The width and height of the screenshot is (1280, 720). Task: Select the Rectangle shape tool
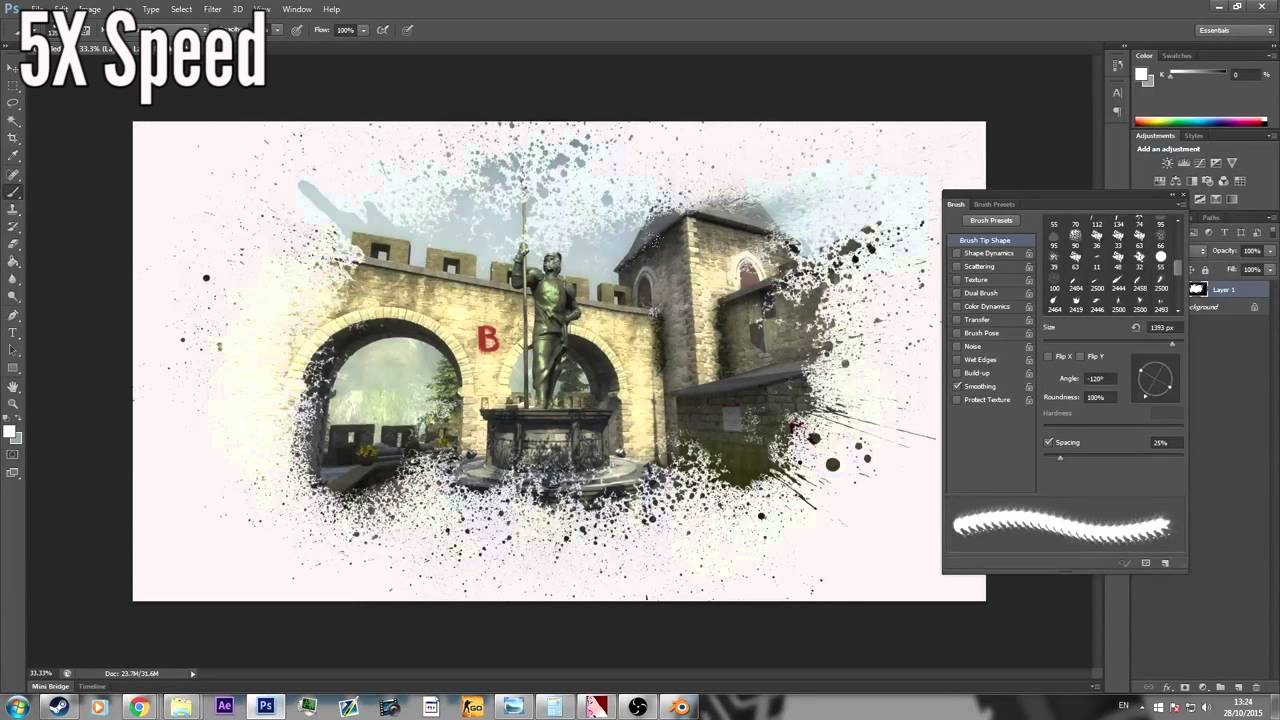[x=13, y=368]
